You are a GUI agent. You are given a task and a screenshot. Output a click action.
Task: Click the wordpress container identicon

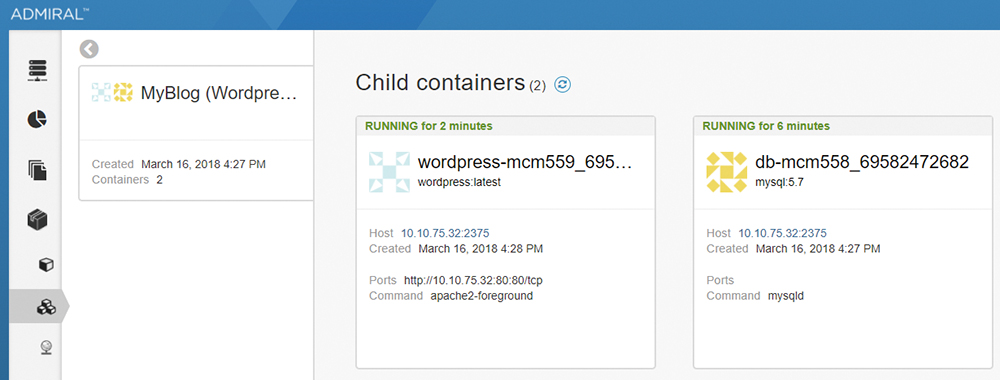pos(389,172)
